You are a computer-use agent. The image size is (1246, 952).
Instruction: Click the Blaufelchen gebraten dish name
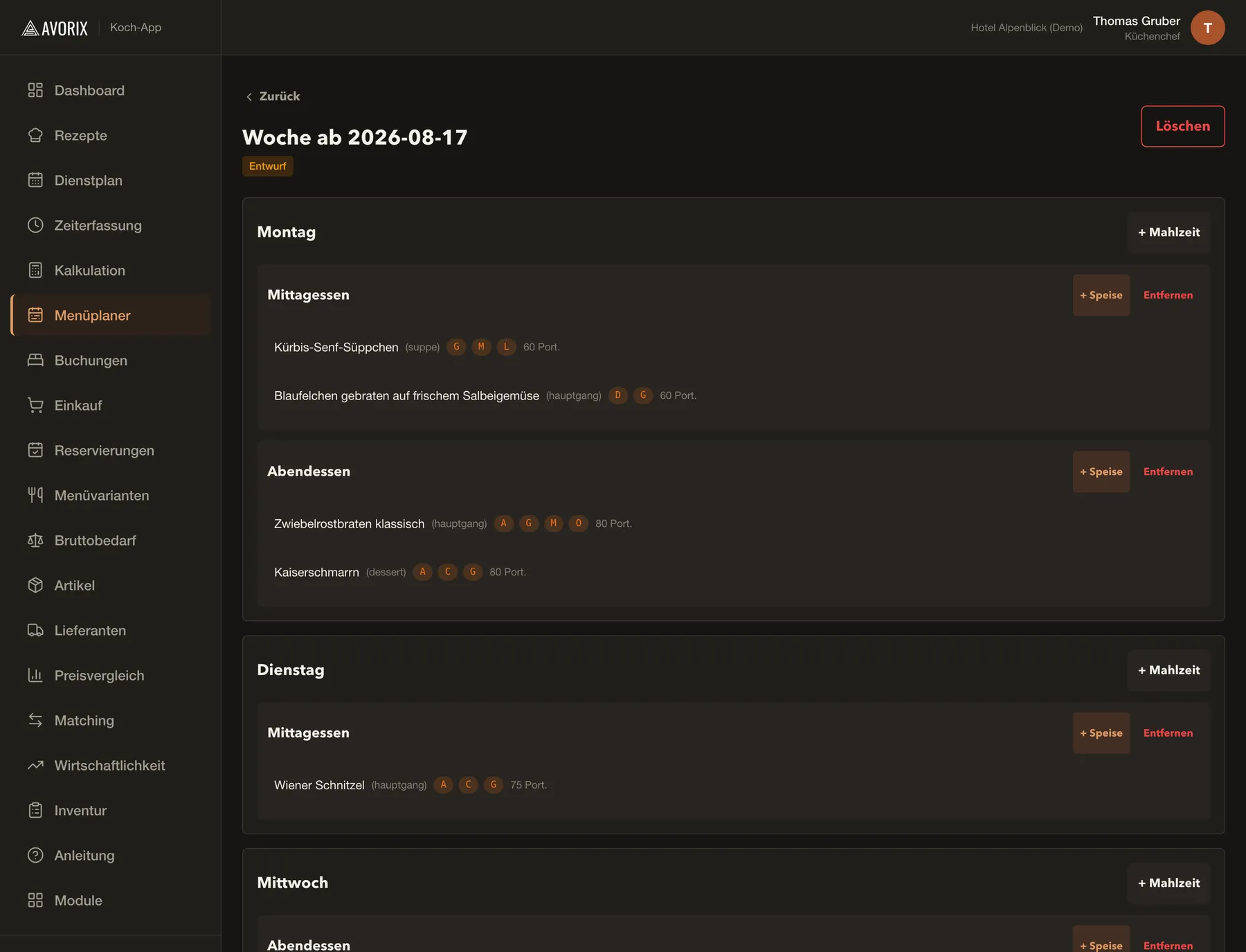click(406, 395)
